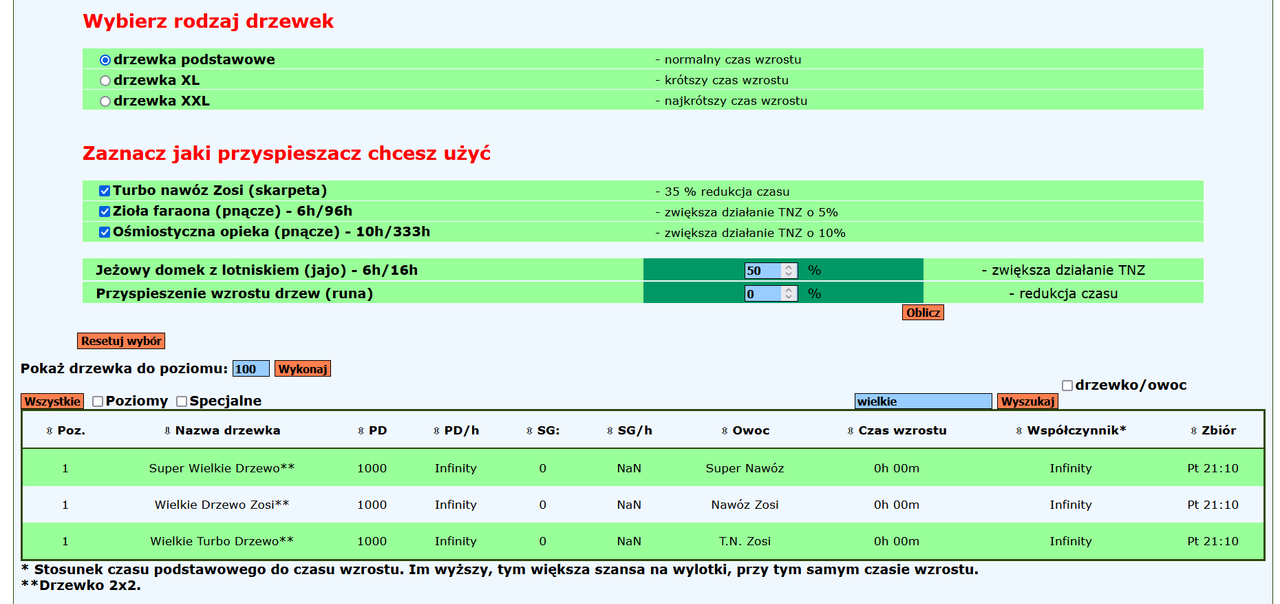1280x604 pixels.
Task: Select the drzewka XL radio option
Action: pyautogui.click(x=105, y=81)
